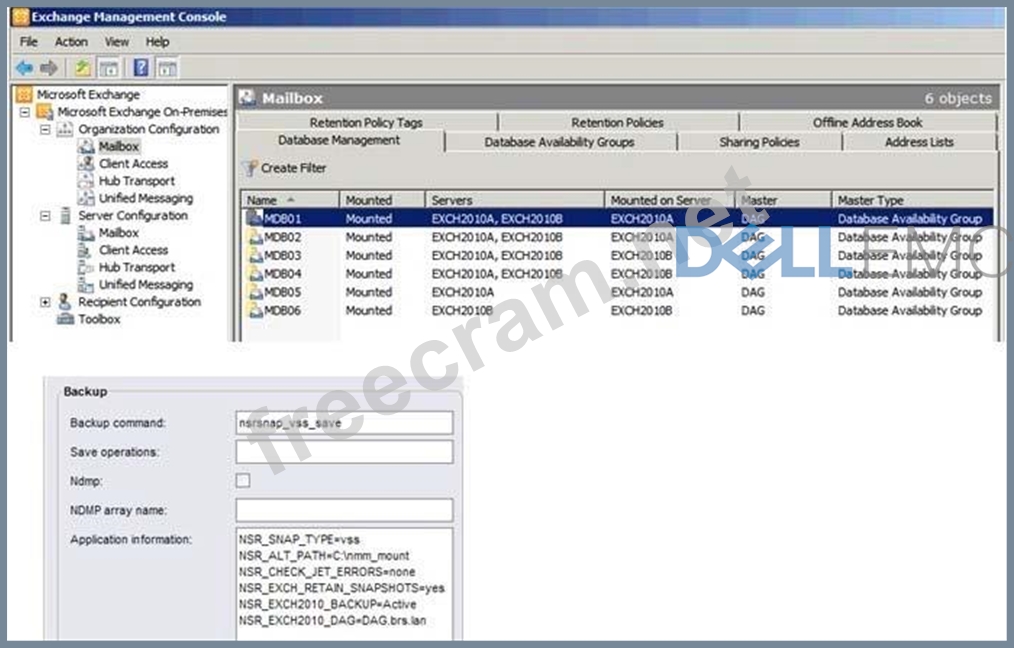1014x648 pixels.
Task: Select Client Access under Server Configuration
Action: (133, 250)
